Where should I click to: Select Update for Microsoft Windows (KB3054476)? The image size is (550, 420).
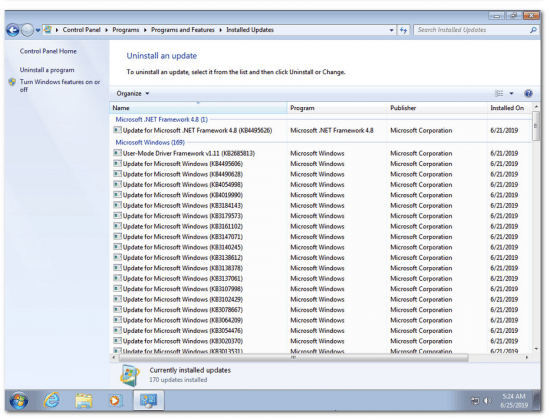coord(321,331)
